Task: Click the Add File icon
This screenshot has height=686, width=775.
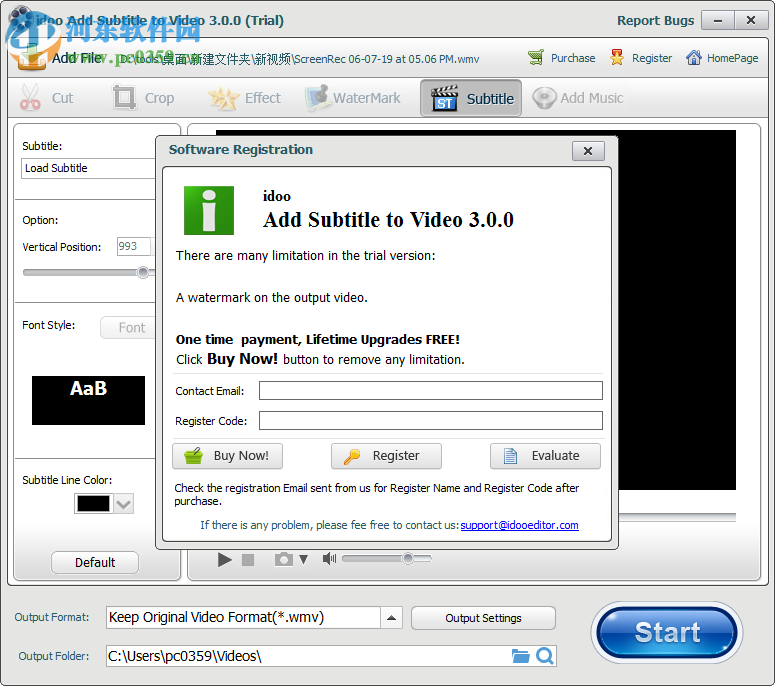Action: (x=30, y=56)
